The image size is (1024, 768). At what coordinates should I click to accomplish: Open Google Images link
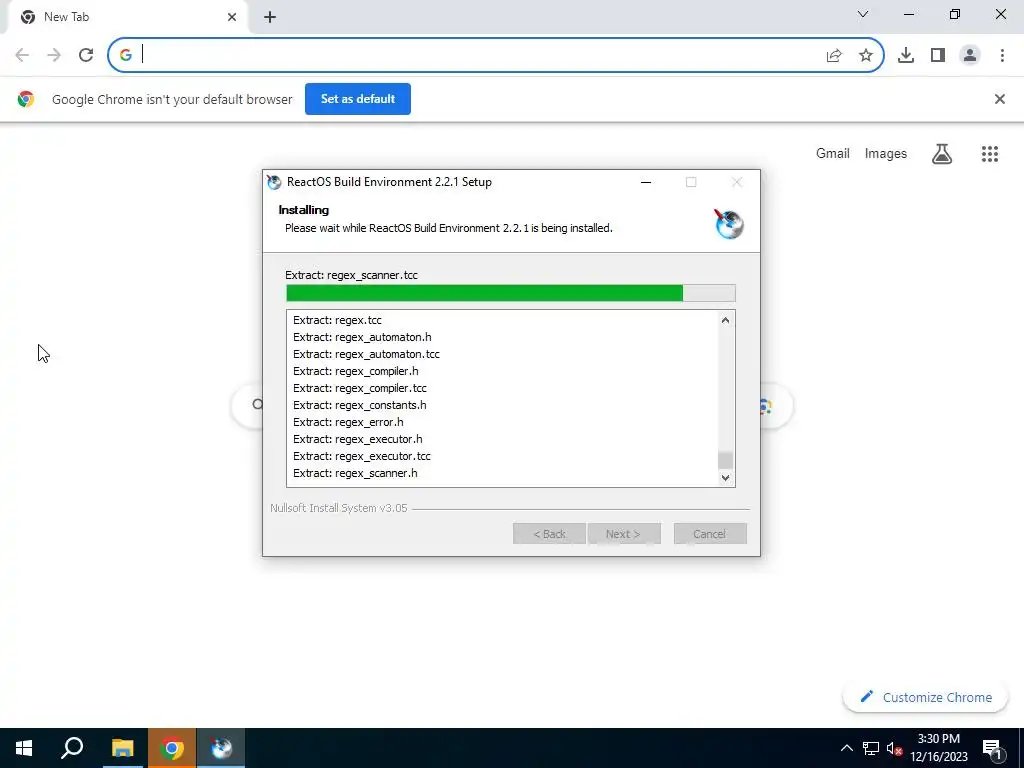tap(886, 153)
